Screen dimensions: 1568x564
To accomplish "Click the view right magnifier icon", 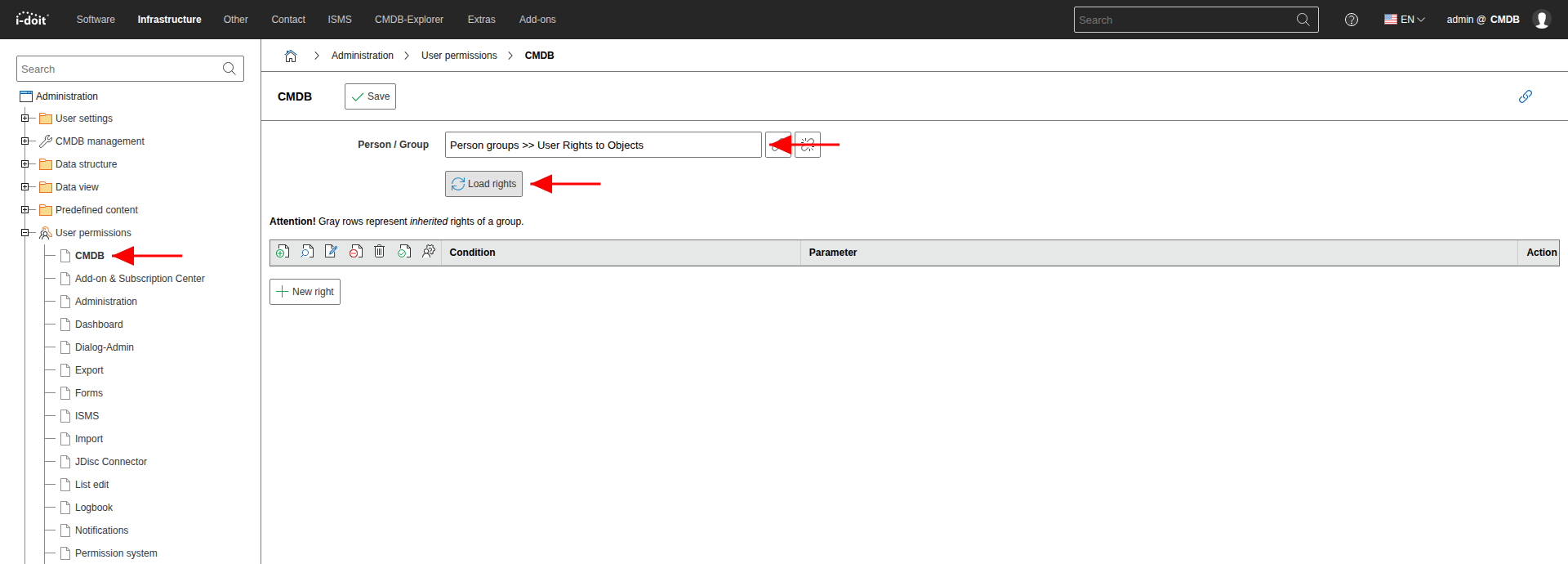I will 307,252.
